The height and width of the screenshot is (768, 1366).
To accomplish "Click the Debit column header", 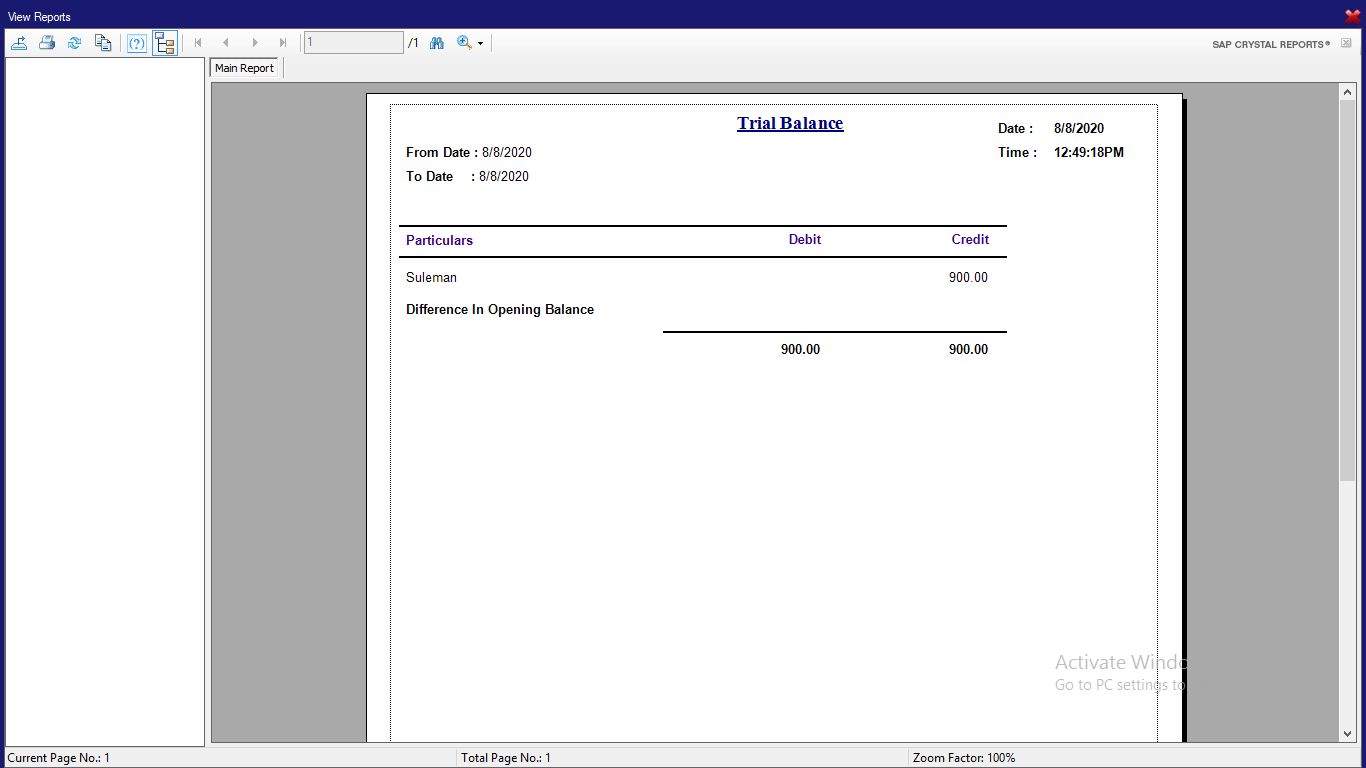I will pos(805,240).
